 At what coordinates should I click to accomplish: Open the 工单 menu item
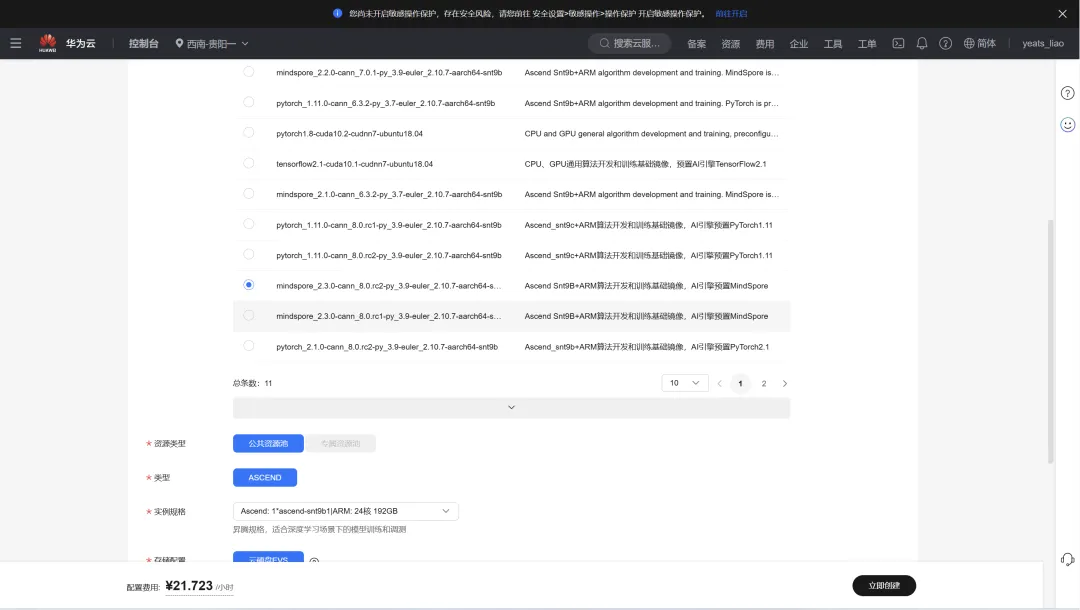pyautogui.click(x=867, y=44)
